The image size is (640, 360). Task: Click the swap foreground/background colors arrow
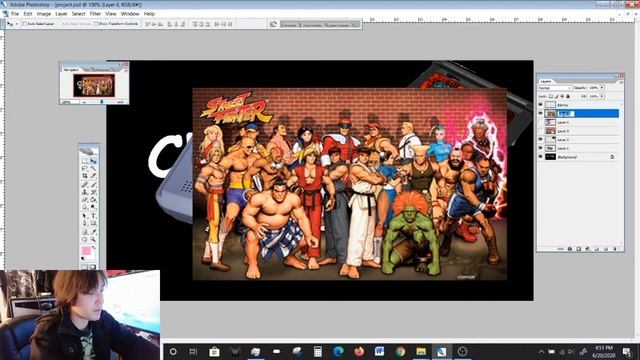point(93,248)
